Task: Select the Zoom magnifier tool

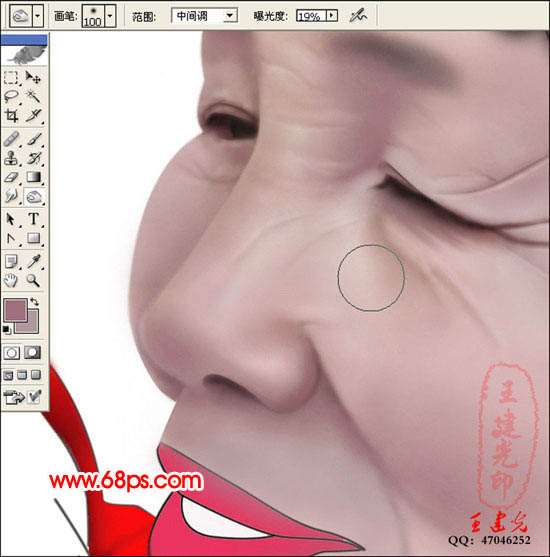Action: [x=33, y=281]
